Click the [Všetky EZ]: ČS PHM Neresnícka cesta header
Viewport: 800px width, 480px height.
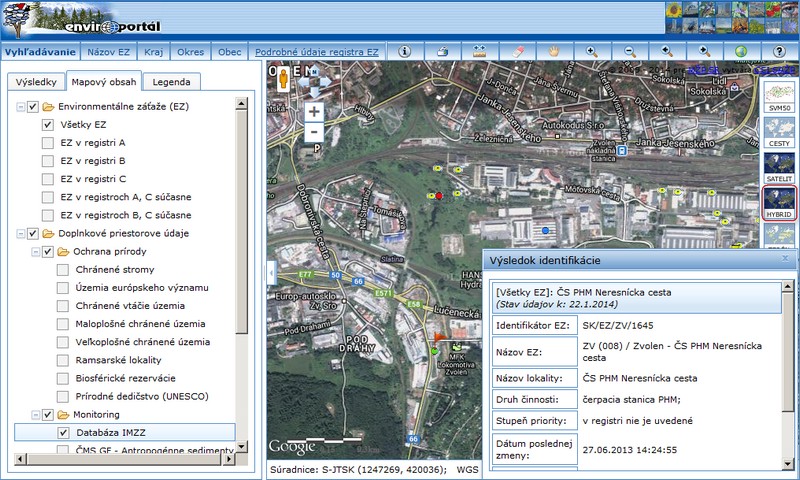(x=635, y=298)
